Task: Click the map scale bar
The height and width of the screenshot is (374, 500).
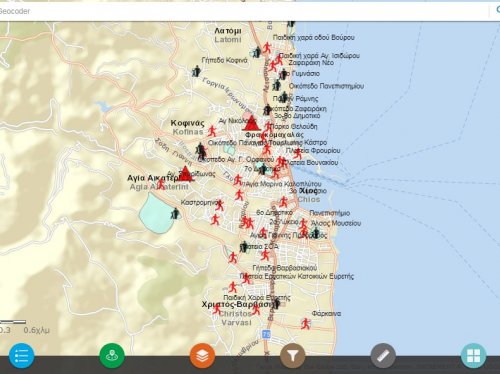Action: [x=13, y=322]
